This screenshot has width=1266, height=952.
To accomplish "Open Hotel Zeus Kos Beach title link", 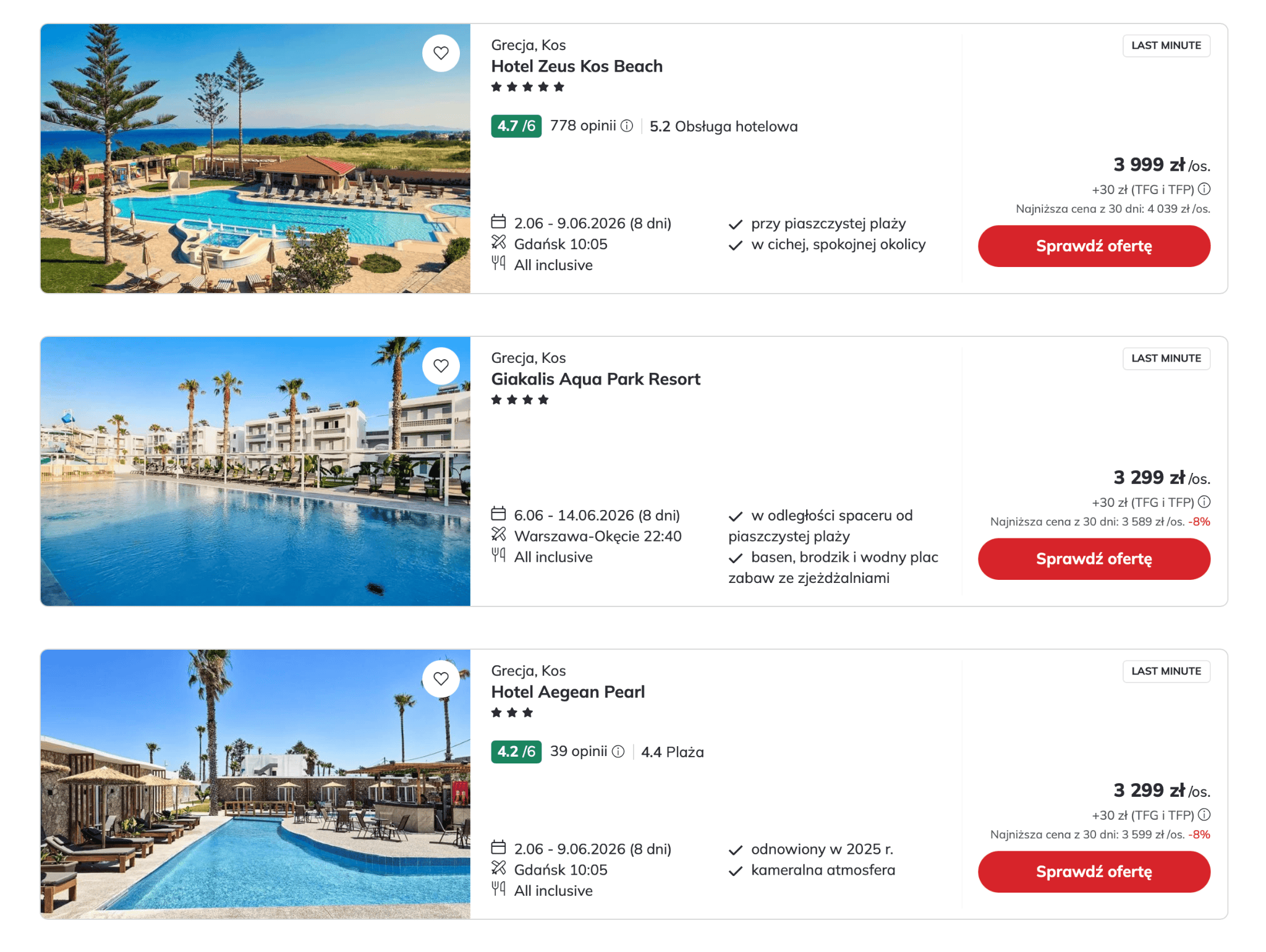I will pyautogui.click(x=577, y=66).
